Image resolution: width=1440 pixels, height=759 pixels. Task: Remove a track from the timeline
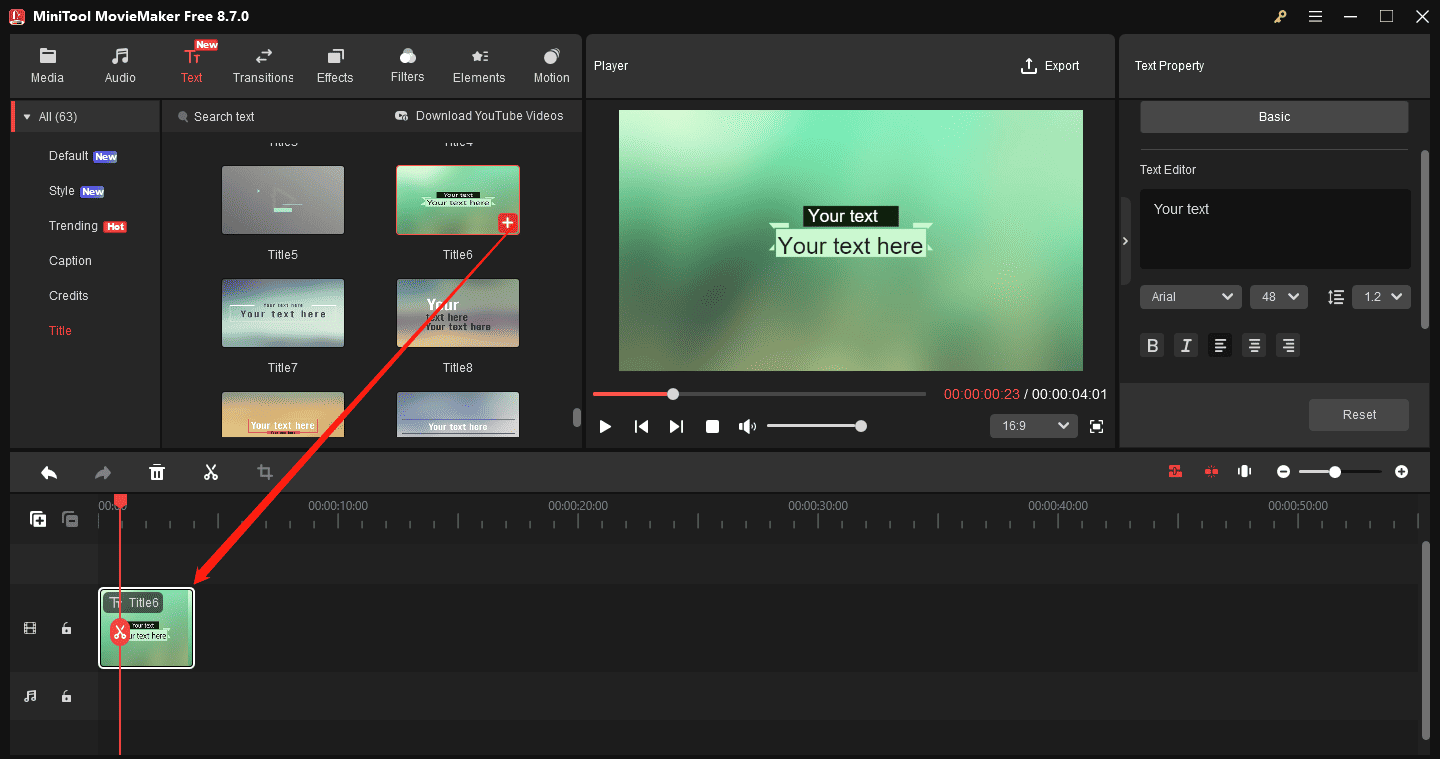coord(70,519)
